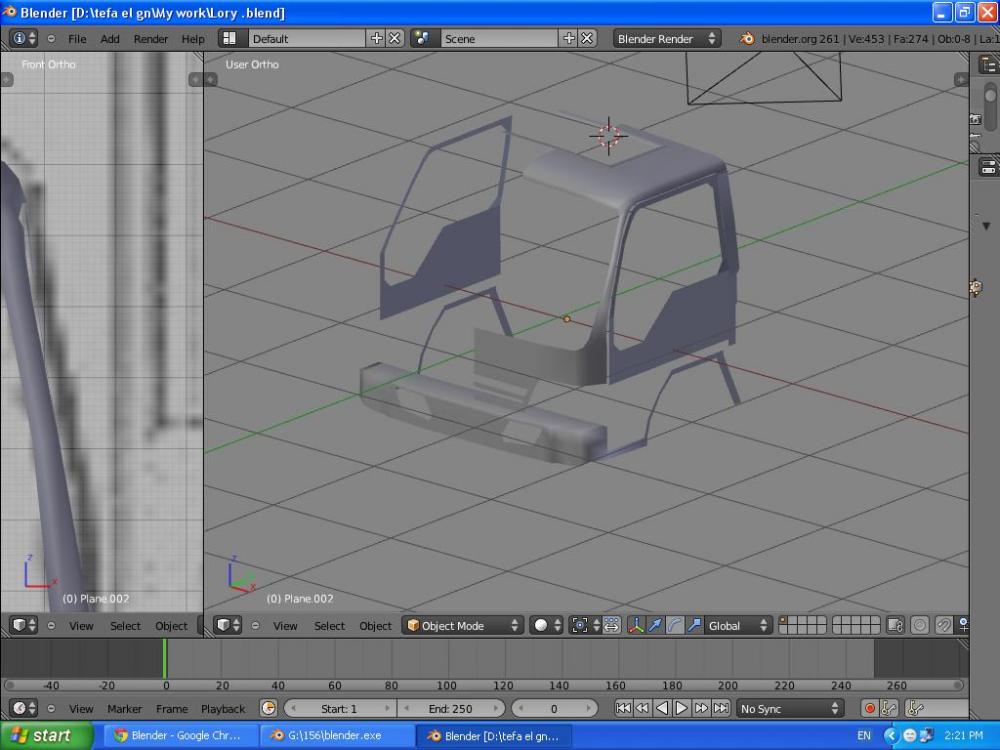This screenshot has width=1000, height=750.
Task: Click the rotate manipulator arc icon
Action: click(x=675, y=625)
